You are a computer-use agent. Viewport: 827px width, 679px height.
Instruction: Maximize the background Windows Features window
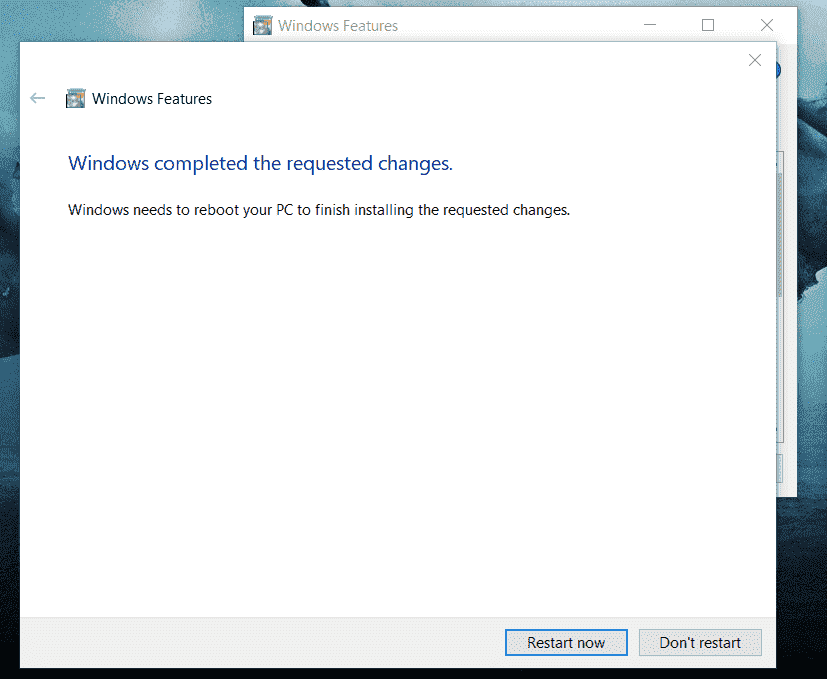coord(708,25)
